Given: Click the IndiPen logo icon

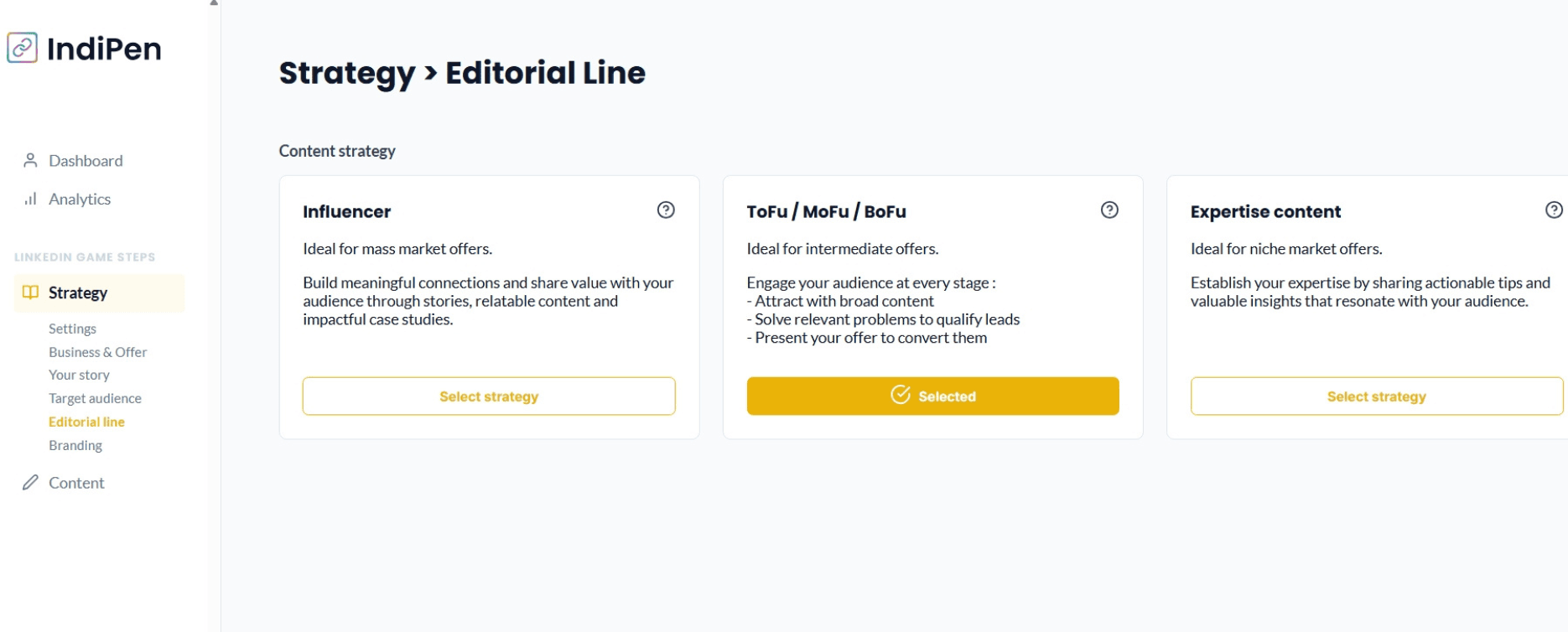Looking at the screenshot, I should pos(23,48).
